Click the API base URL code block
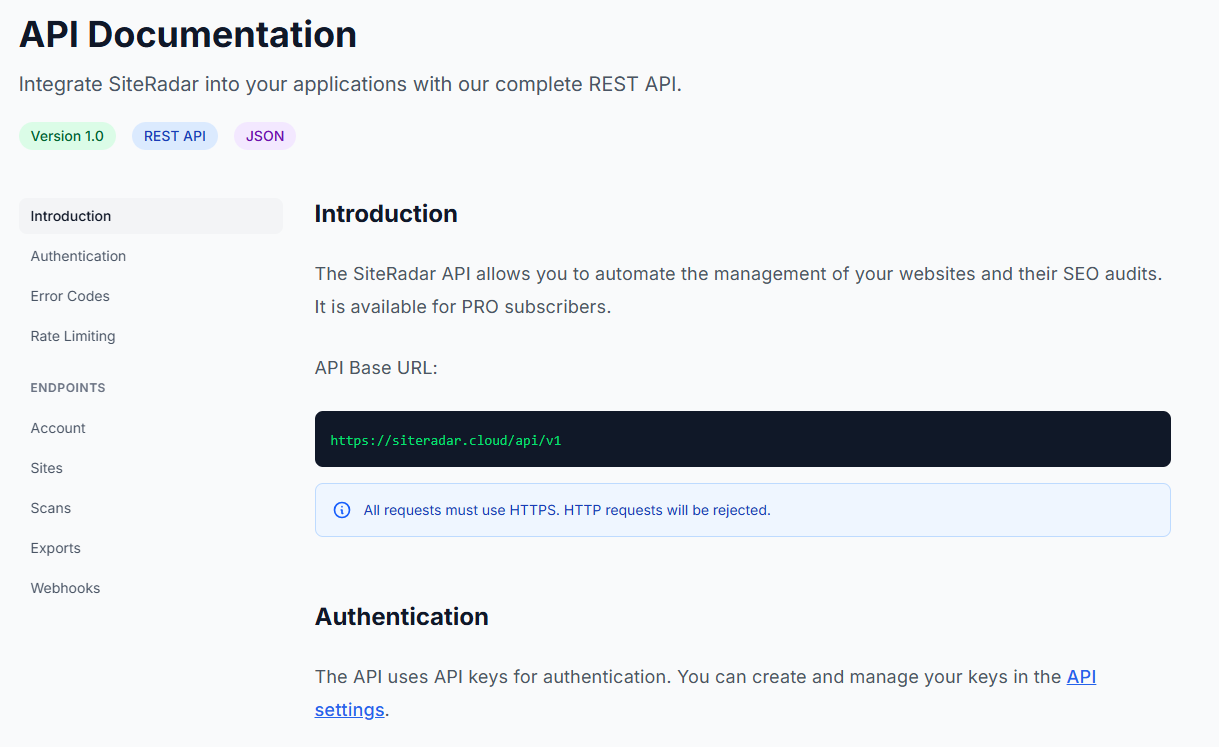 tap(743, 438)
